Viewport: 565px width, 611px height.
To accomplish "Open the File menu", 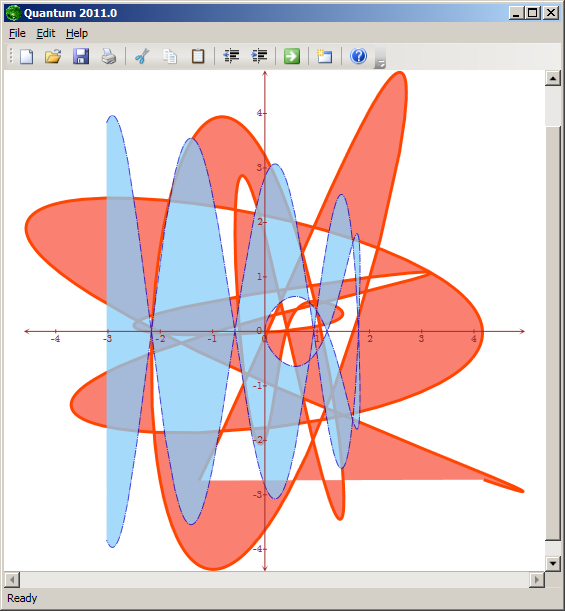I will coord(17,34).
